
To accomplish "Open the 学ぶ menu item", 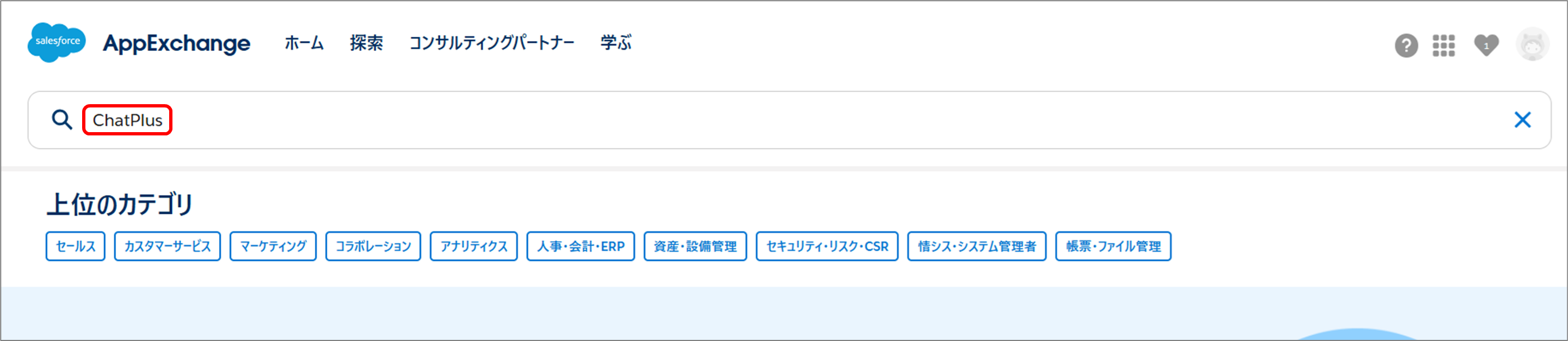I will click(616, 43).
